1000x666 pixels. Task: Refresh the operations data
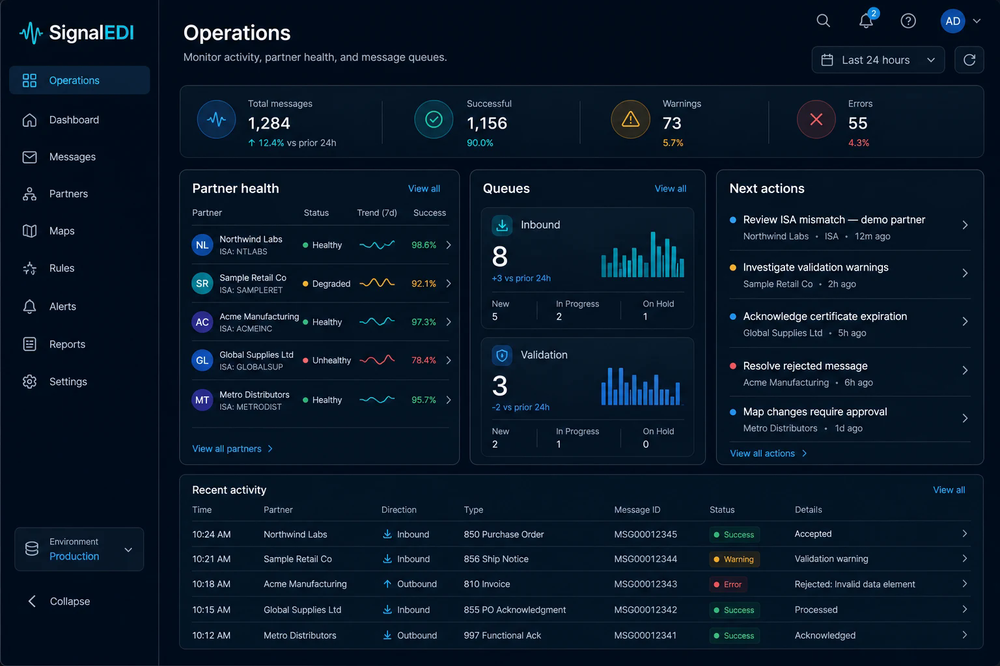tap(969, 60)
